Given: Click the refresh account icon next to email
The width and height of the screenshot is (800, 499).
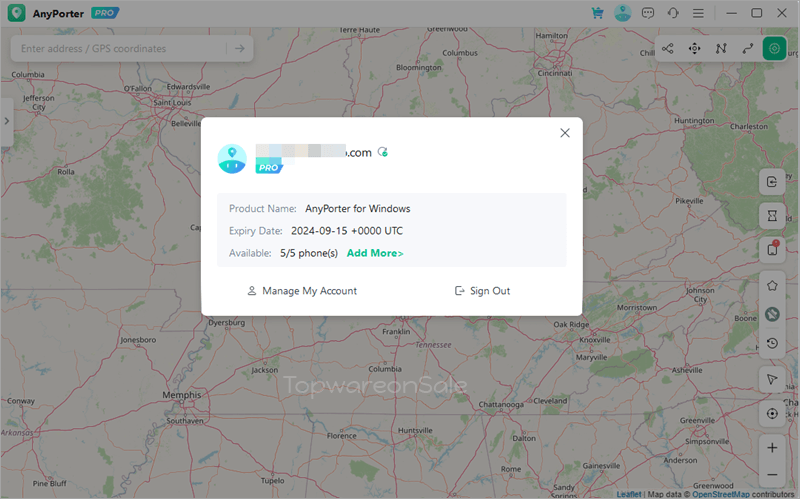Looking at the screenshot, I should pos(383,152).
